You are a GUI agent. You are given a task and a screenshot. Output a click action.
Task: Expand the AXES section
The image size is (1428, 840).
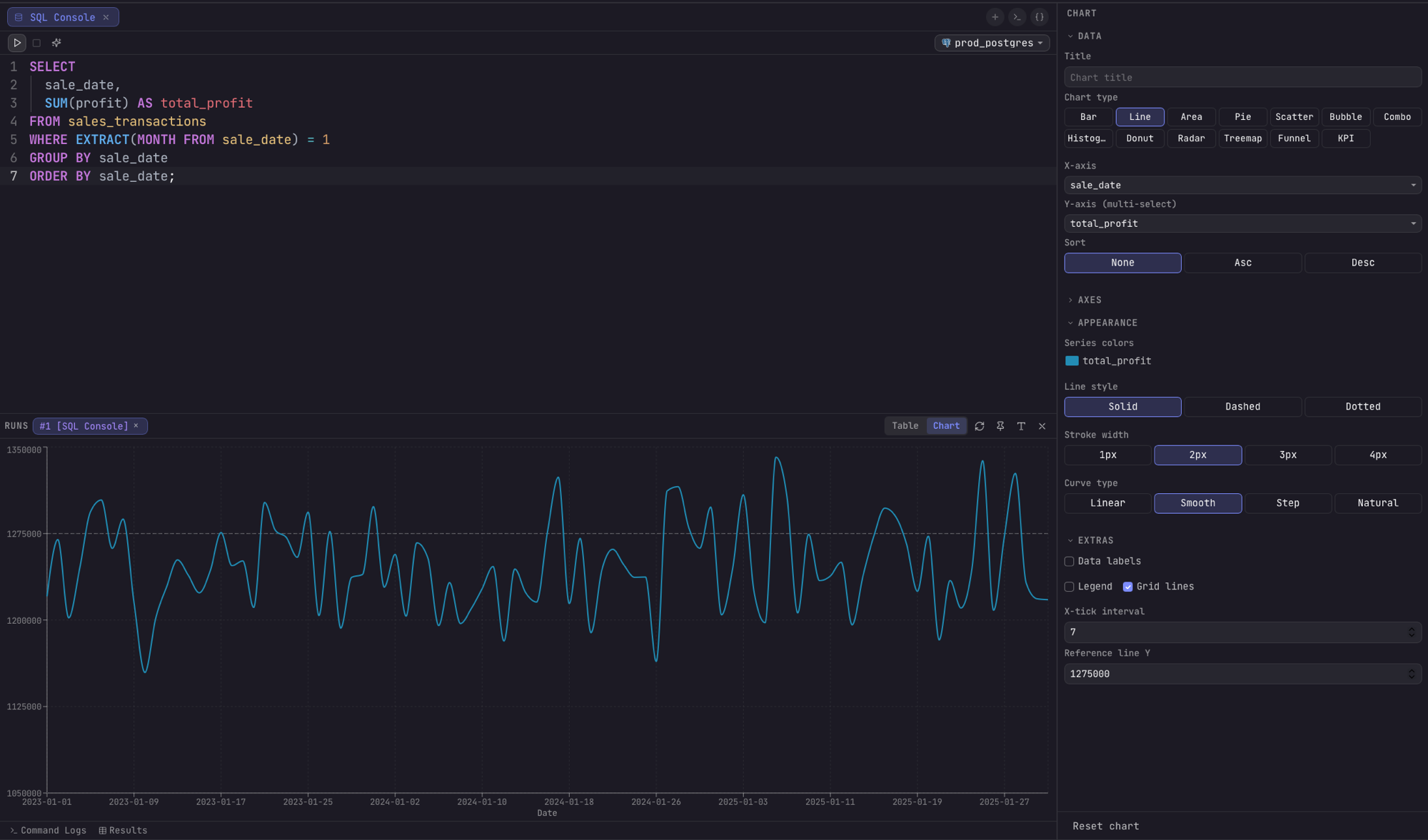pos(1085,300)
